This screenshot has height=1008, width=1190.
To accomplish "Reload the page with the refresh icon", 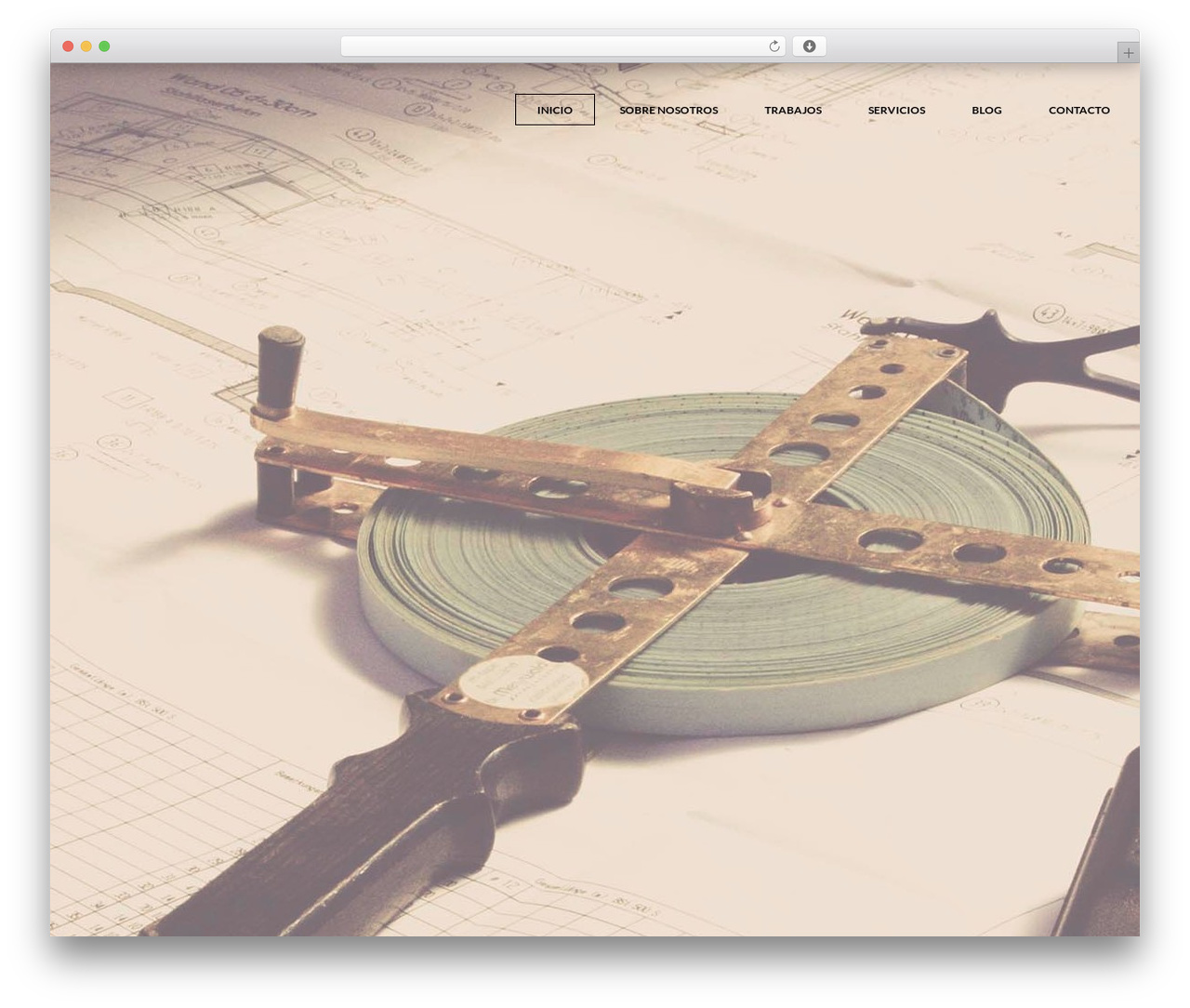I will coord(773,46).
